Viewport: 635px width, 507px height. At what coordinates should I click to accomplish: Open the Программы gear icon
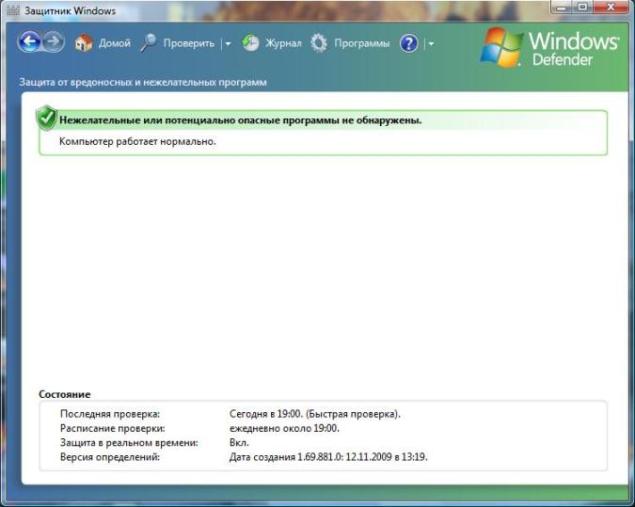click(x=319, y=43)
